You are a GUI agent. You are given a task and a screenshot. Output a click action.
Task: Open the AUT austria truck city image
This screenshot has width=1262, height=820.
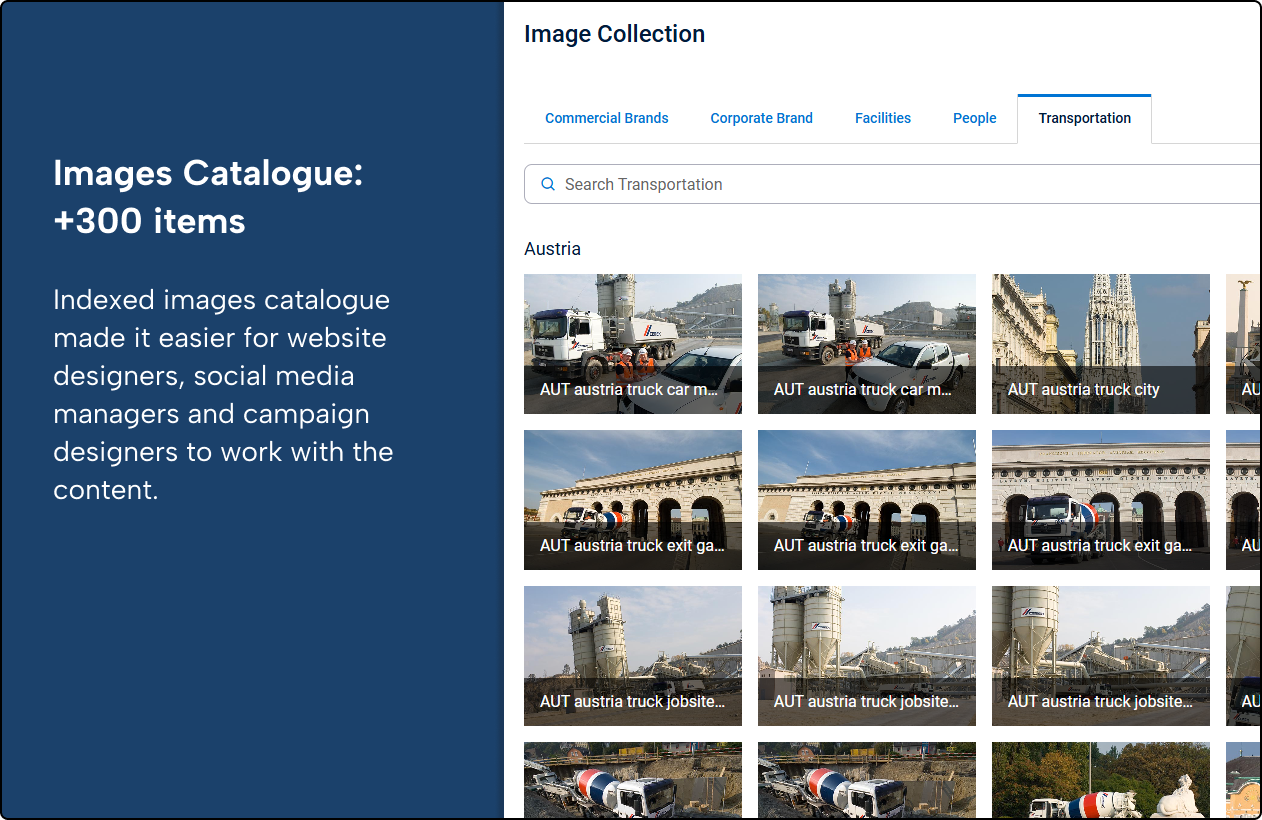pyautogui.click(x=1100, y=344)
